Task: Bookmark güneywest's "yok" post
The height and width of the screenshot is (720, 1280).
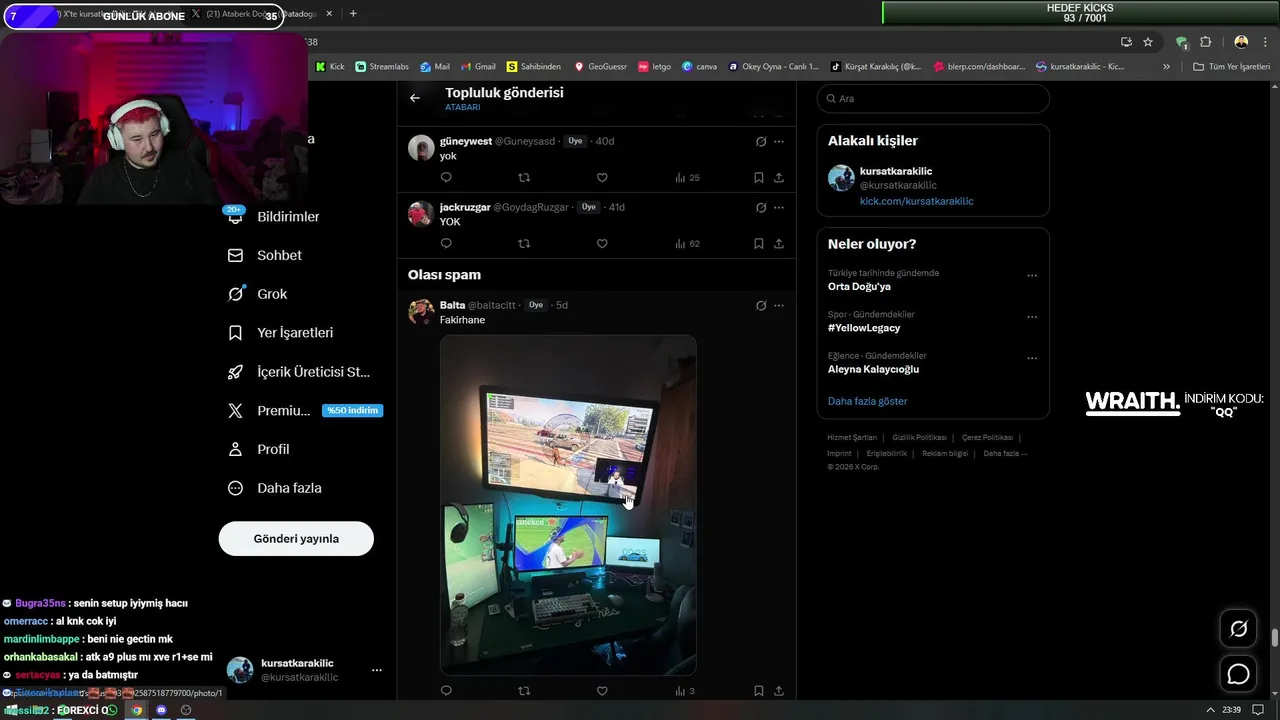Action: coord(759,177)
